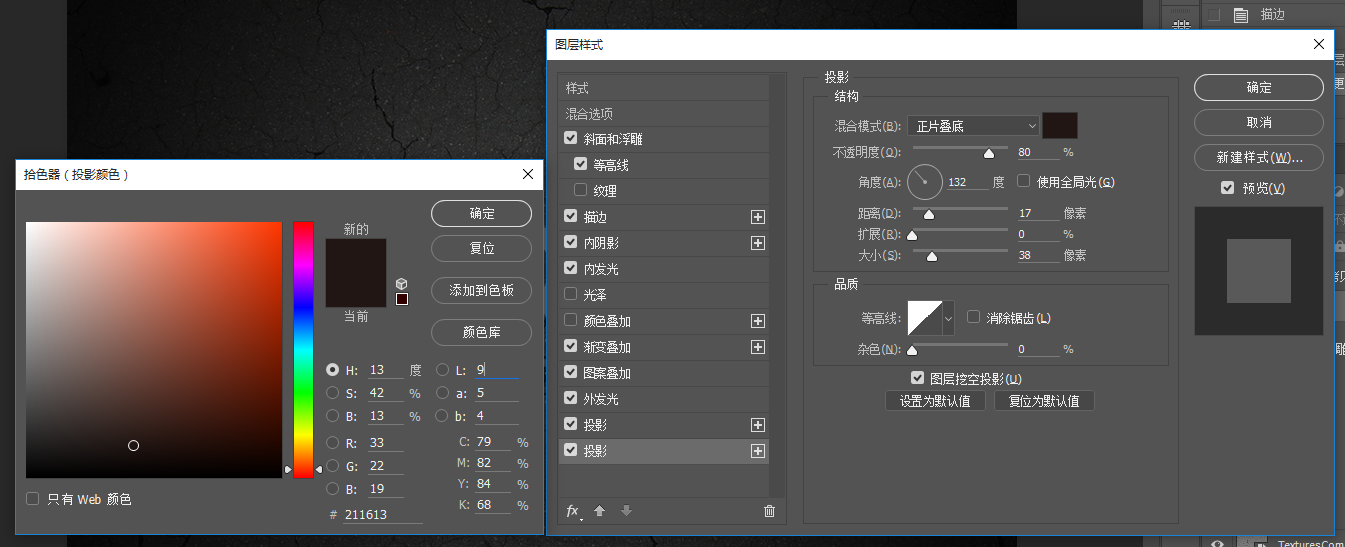Click 新建样式(W)... button
The height and width of the screenshot is (547, 1345).
tap(1259, 157)
